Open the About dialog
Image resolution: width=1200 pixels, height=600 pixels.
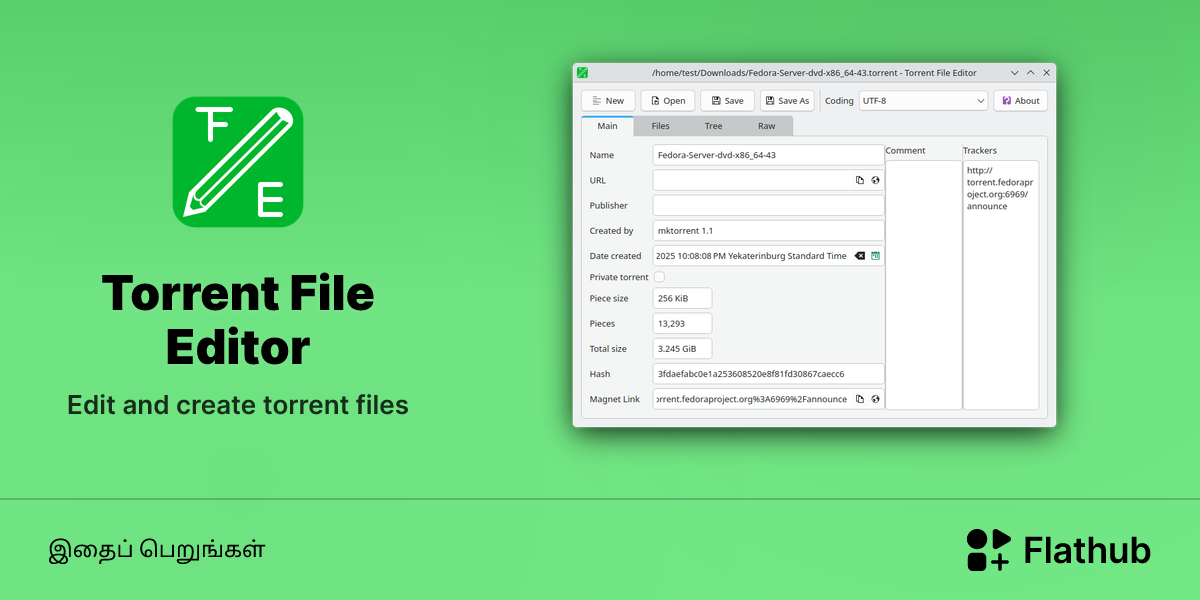[1020, 101]
